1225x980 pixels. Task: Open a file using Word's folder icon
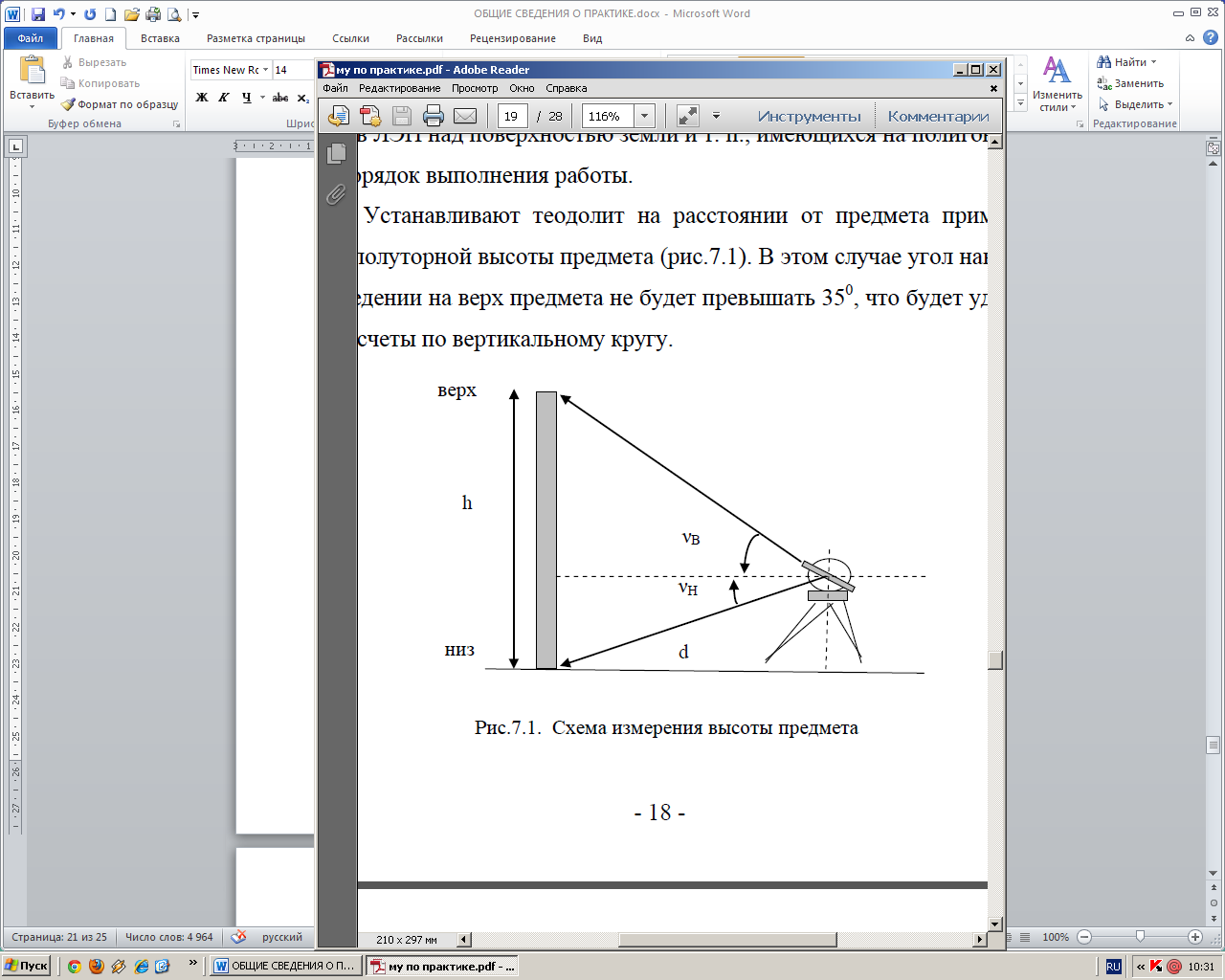tap(132, 14)
